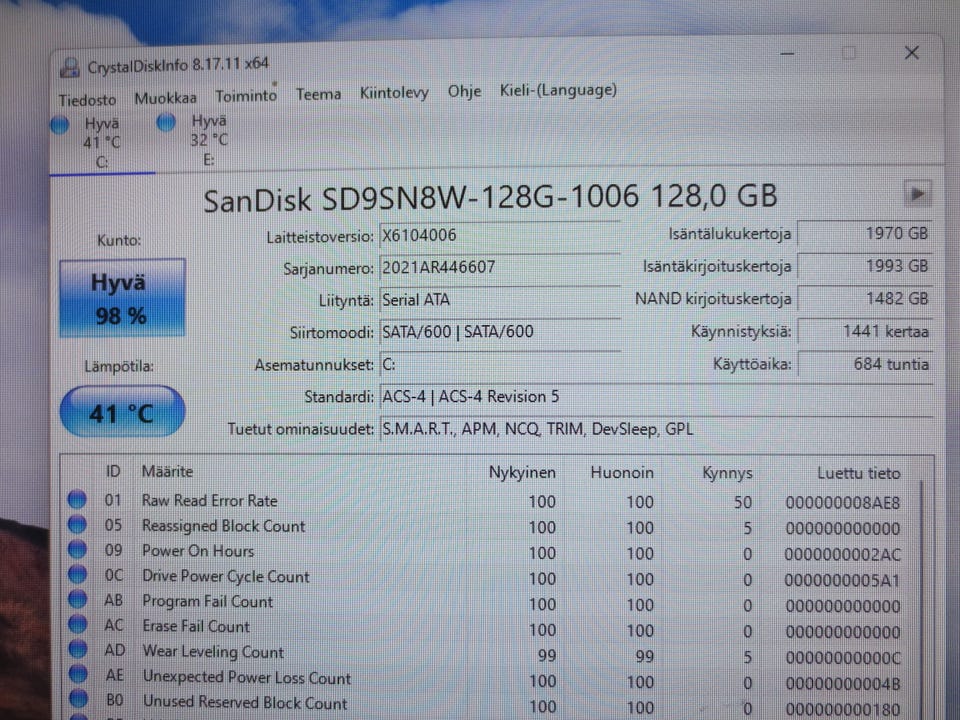This screenshot has width=960, height=720.
Task: Click the CrystalDiskInfo title bar app icon
Action: click(70, 67)
